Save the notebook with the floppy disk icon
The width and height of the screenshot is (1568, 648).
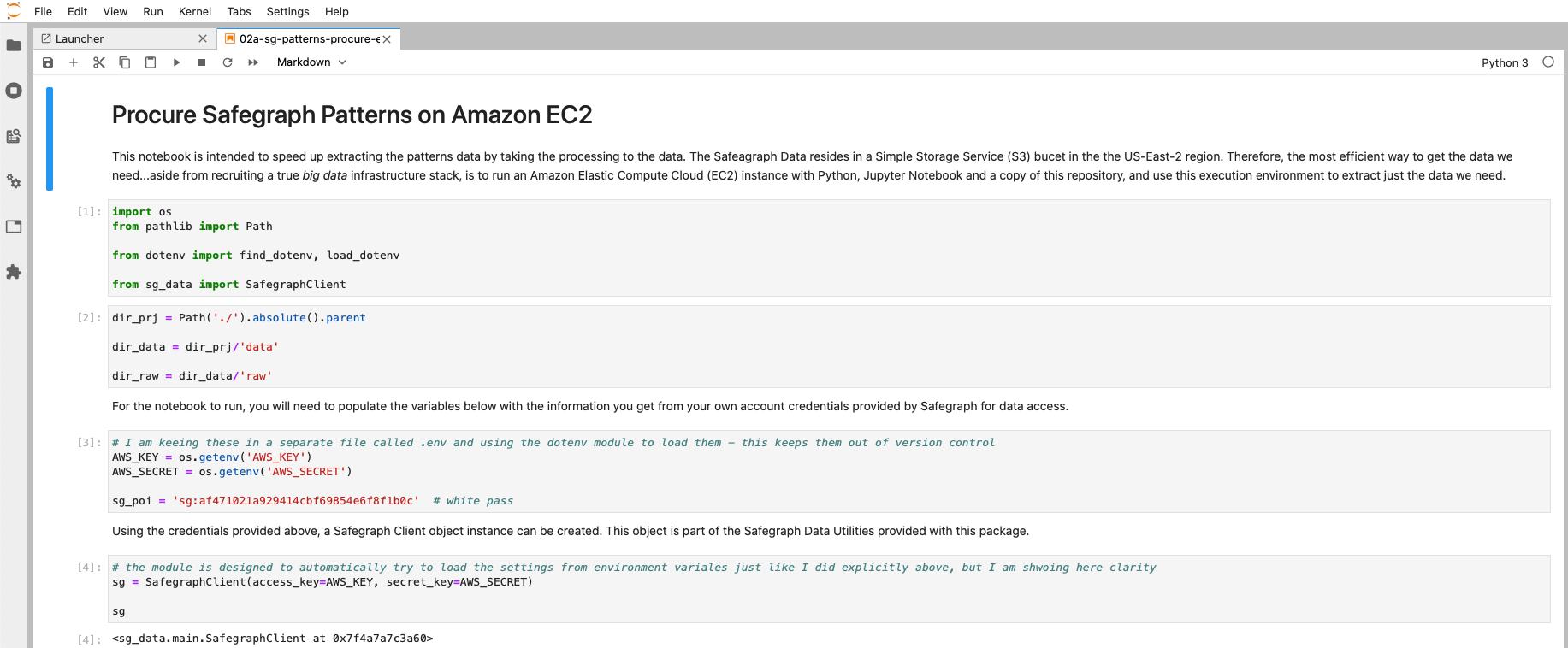[48, 62]
